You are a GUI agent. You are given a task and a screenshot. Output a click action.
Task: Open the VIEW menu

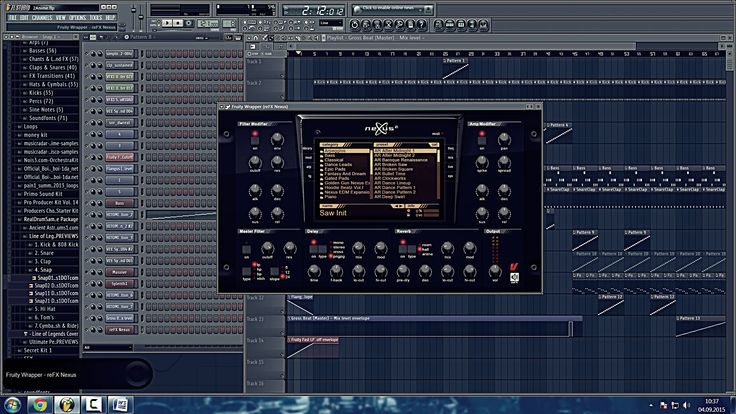click(x=61, y=17)
